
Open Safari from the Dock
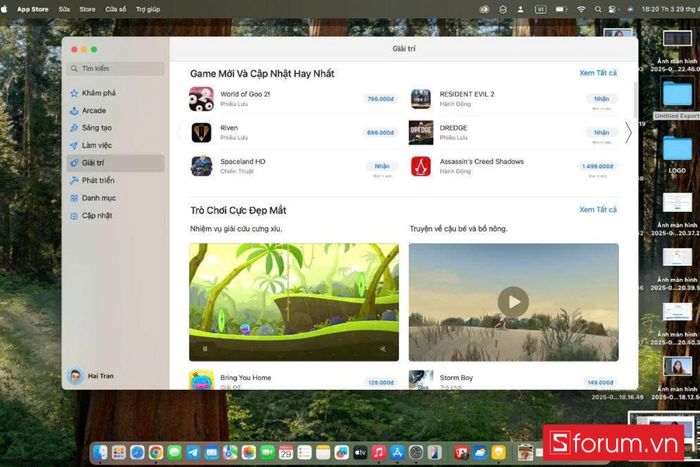(x=137, y=453)
